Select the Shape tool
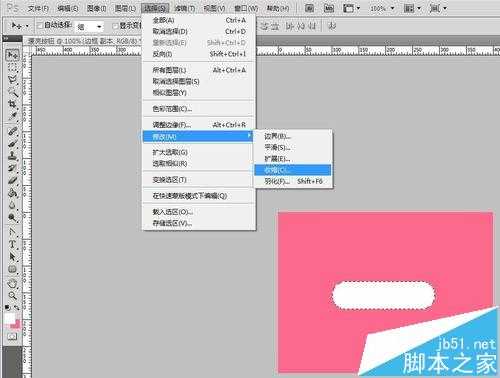500x378 pixels. 12,269
